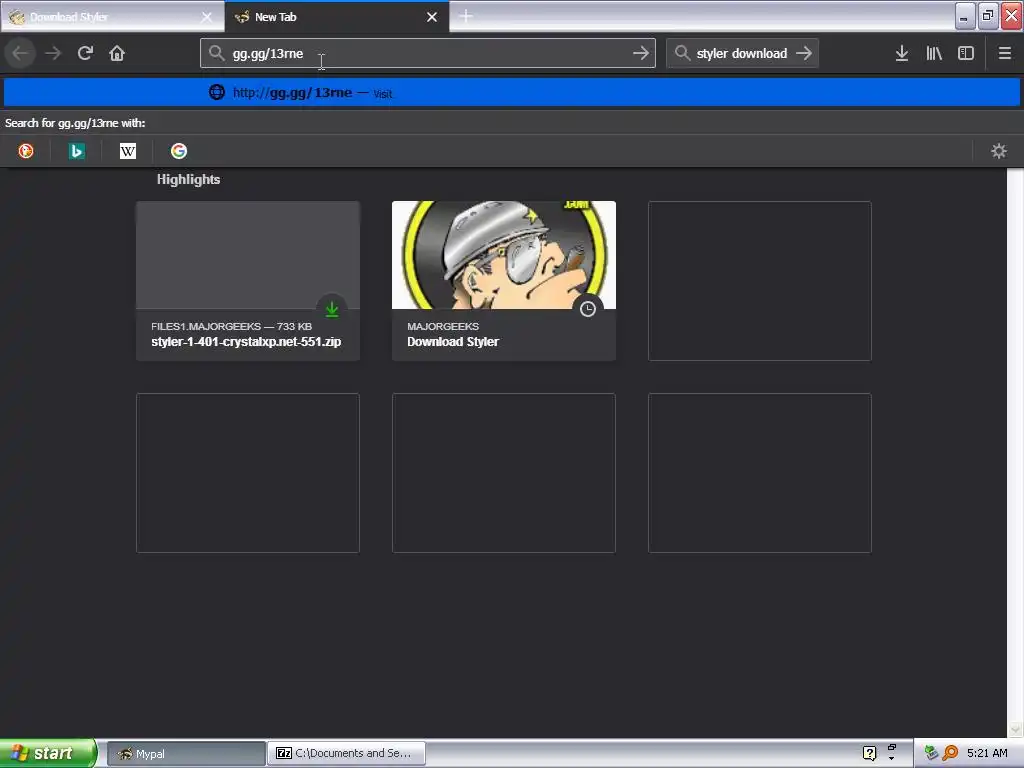Visit http://gg.gg/13rne suggestion
This screenshot has height=768, width=1024.
[x=512, y=93]
